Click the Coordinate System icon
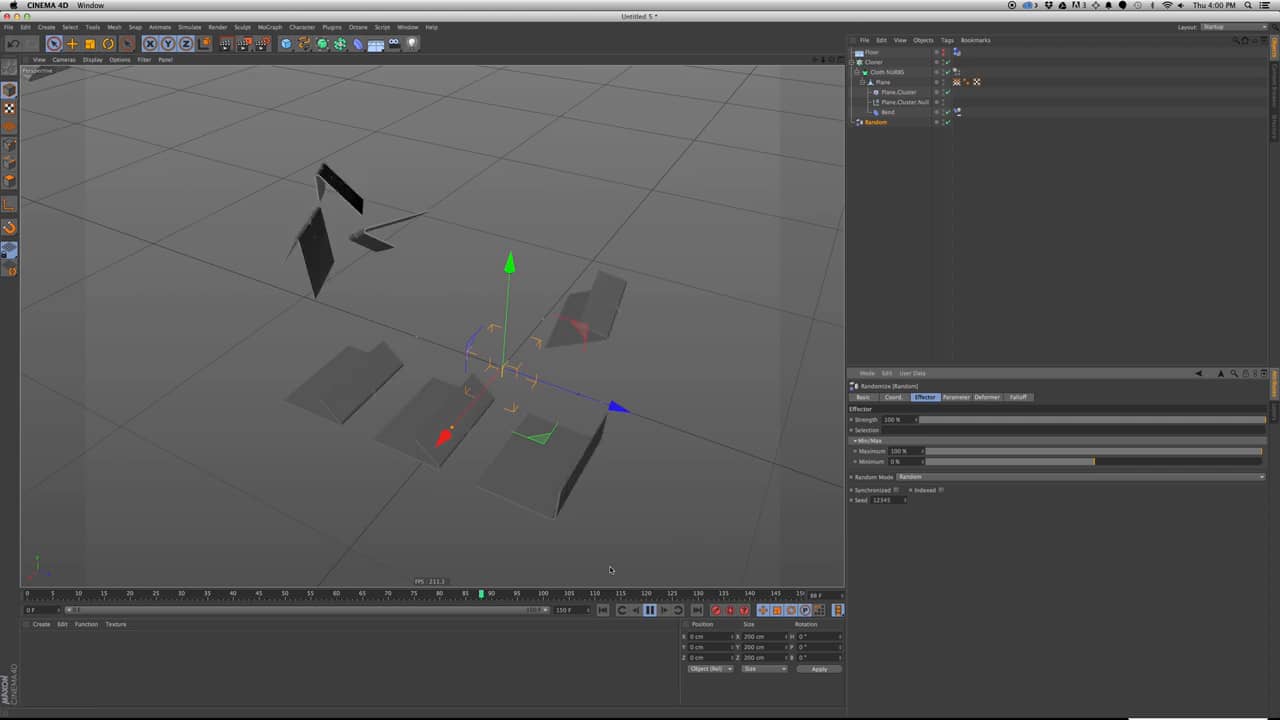The height and width of the screenshot is (720, 1280). pyautogui.click(x=204, y=44)
